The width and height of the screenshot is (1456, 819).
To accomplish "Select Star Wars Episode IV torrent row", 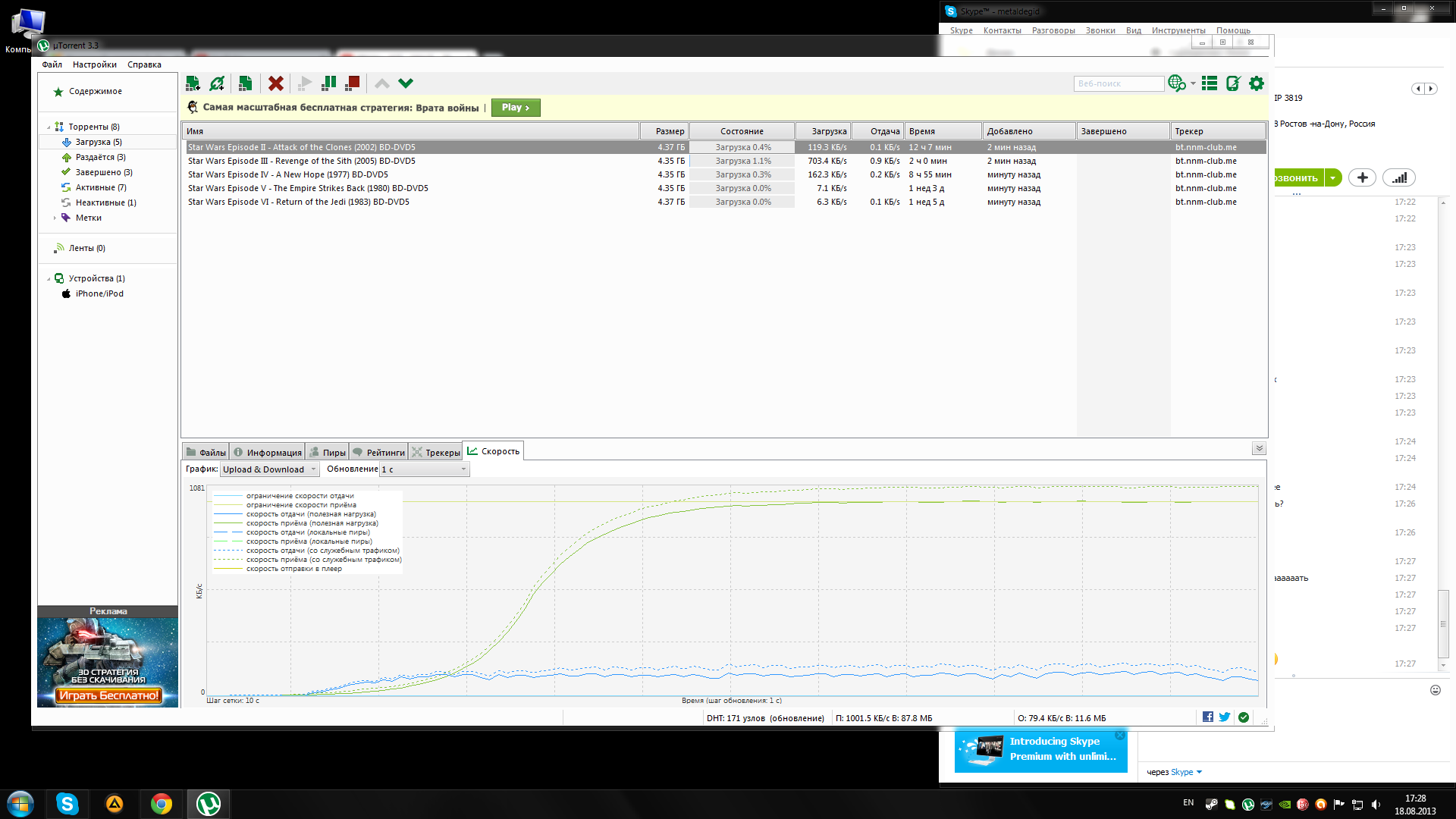I will tap(724, 174).
